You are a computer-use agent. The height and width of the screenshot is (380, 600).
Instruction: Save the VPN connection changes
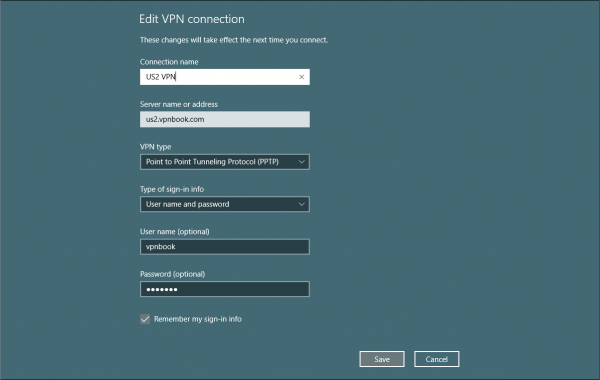click(x=382, y=359)
